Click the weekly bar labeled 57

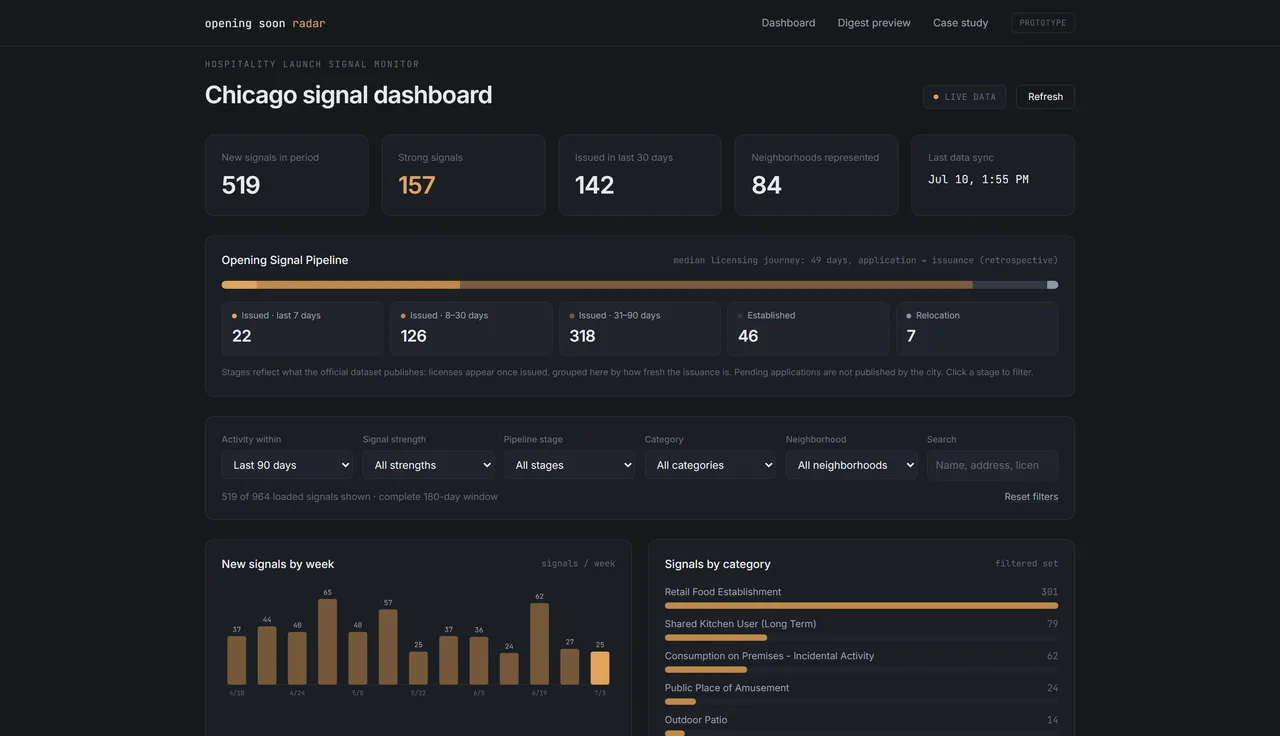coord(388,647)
